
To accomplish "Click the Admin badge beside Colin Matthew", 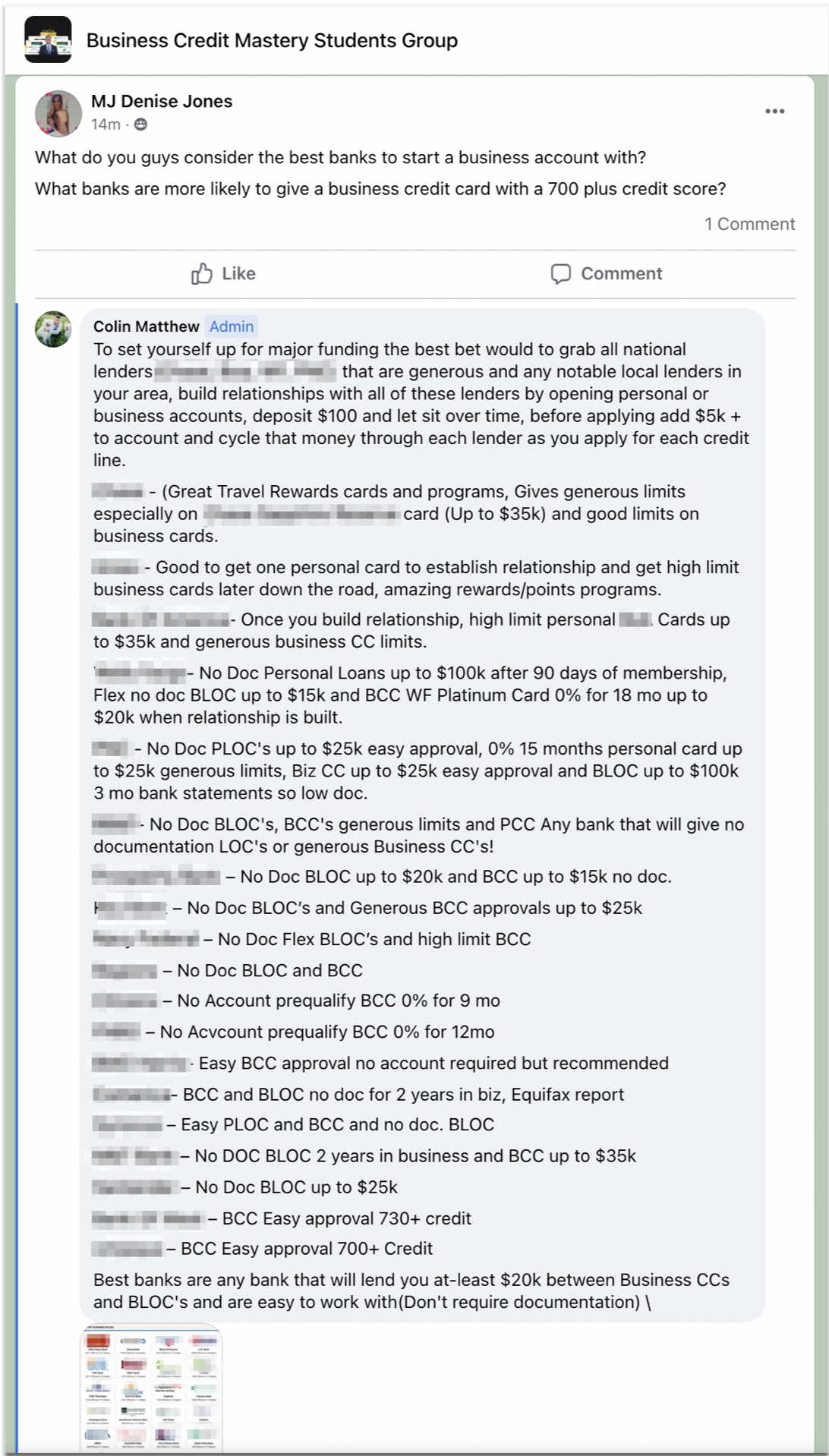I will pos(232,326).
